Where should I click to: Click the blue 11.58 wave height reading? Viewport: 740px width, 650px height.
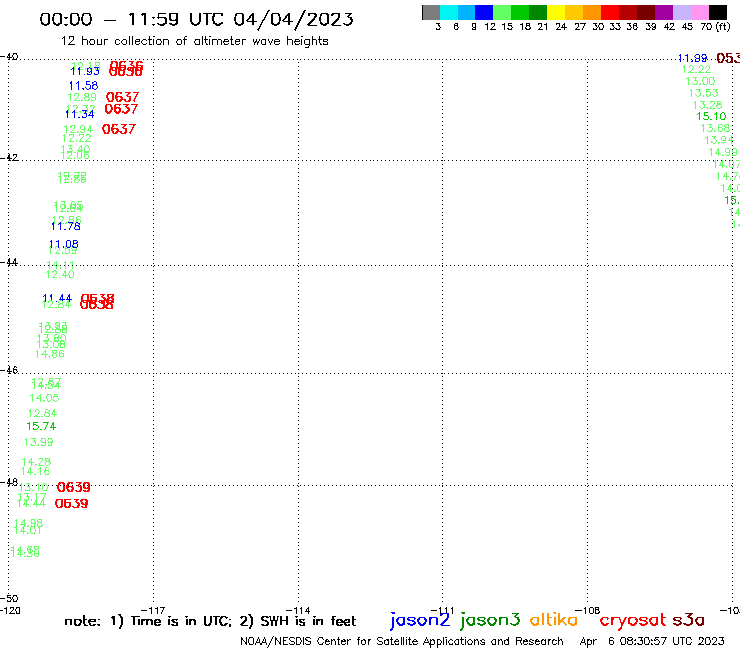click(x=84, y=86)
